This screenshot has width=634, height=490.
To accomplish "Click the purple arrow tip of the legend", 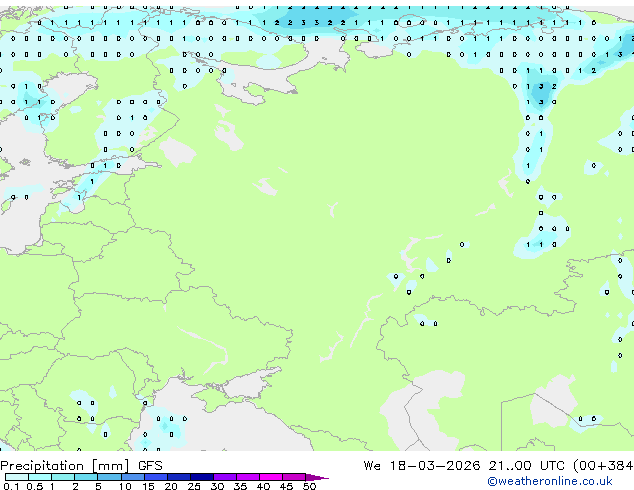I will [x=317, y=477].
